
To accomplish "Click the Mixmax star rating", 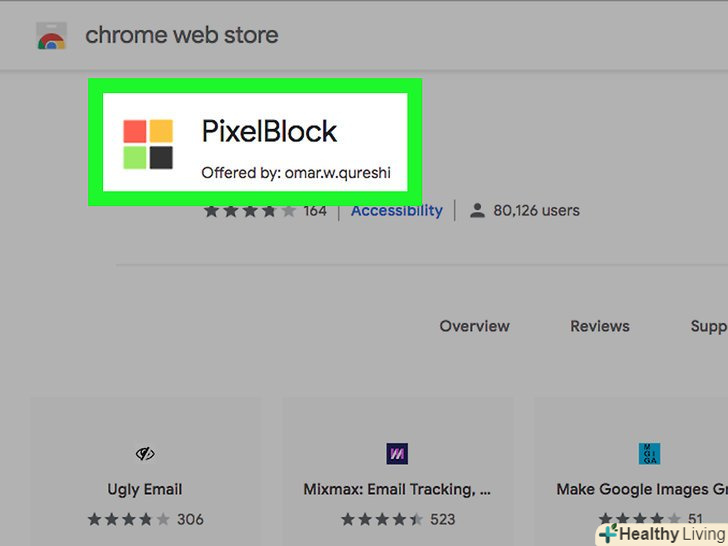I will click(382, 519).
